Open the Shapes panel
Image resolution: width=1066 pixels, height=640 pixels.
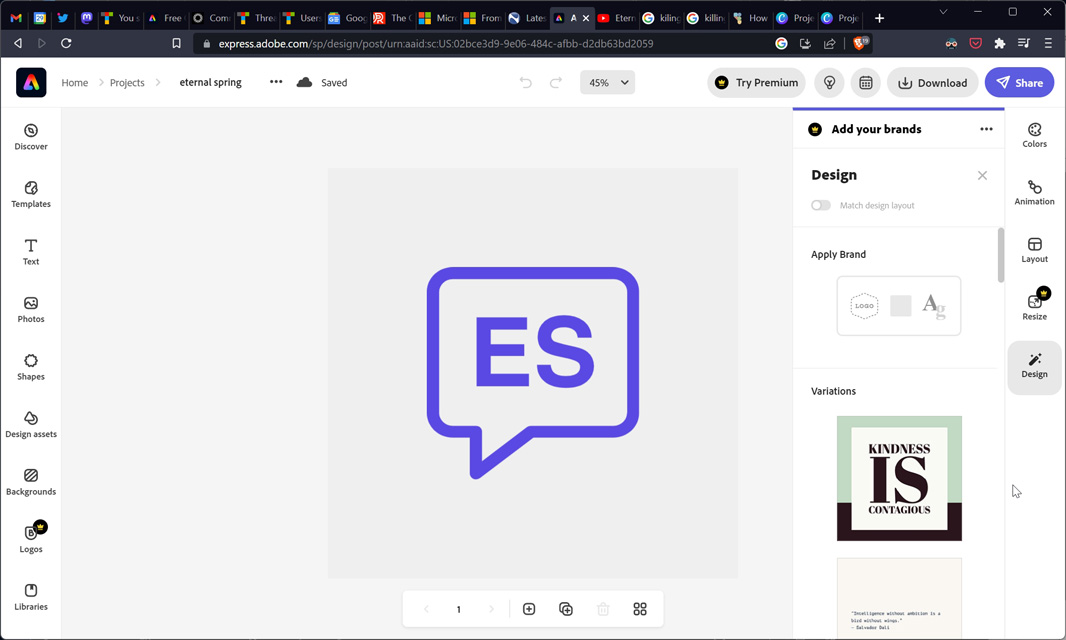pyautogui.click(x=31, y=367)
